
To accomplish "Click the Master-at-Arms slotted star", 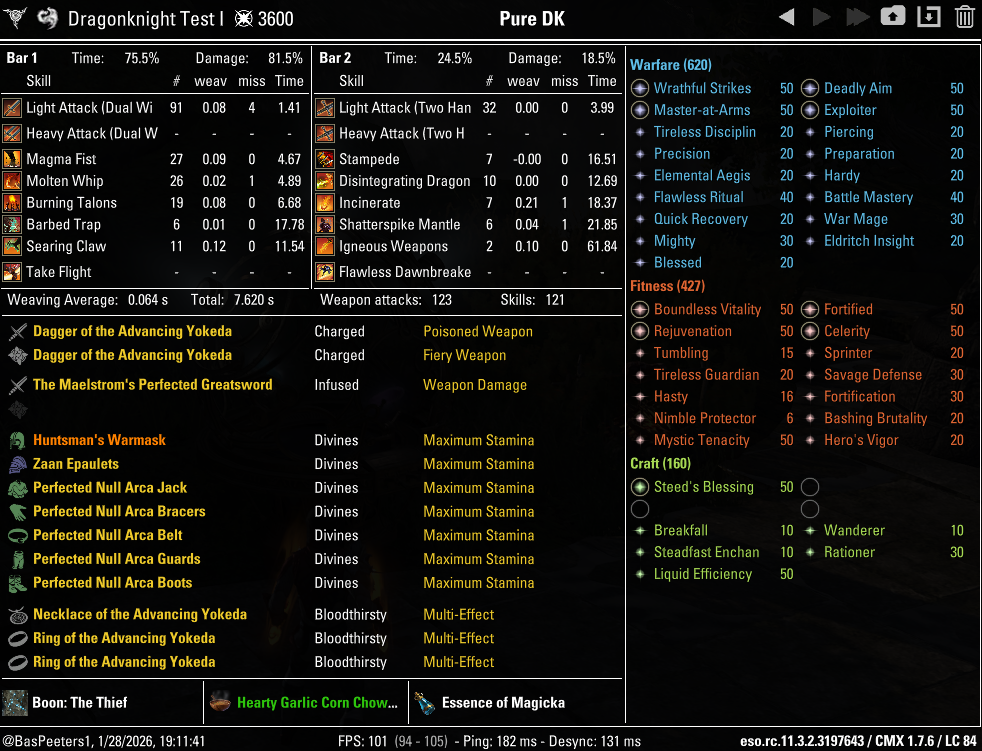I will click(x=639, y=110).
